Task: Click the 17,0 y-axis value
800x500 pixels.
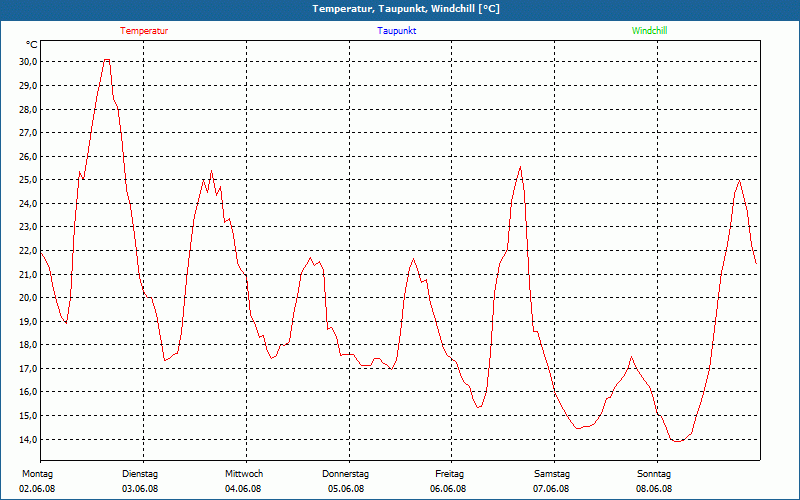Action: coord(29,369)
